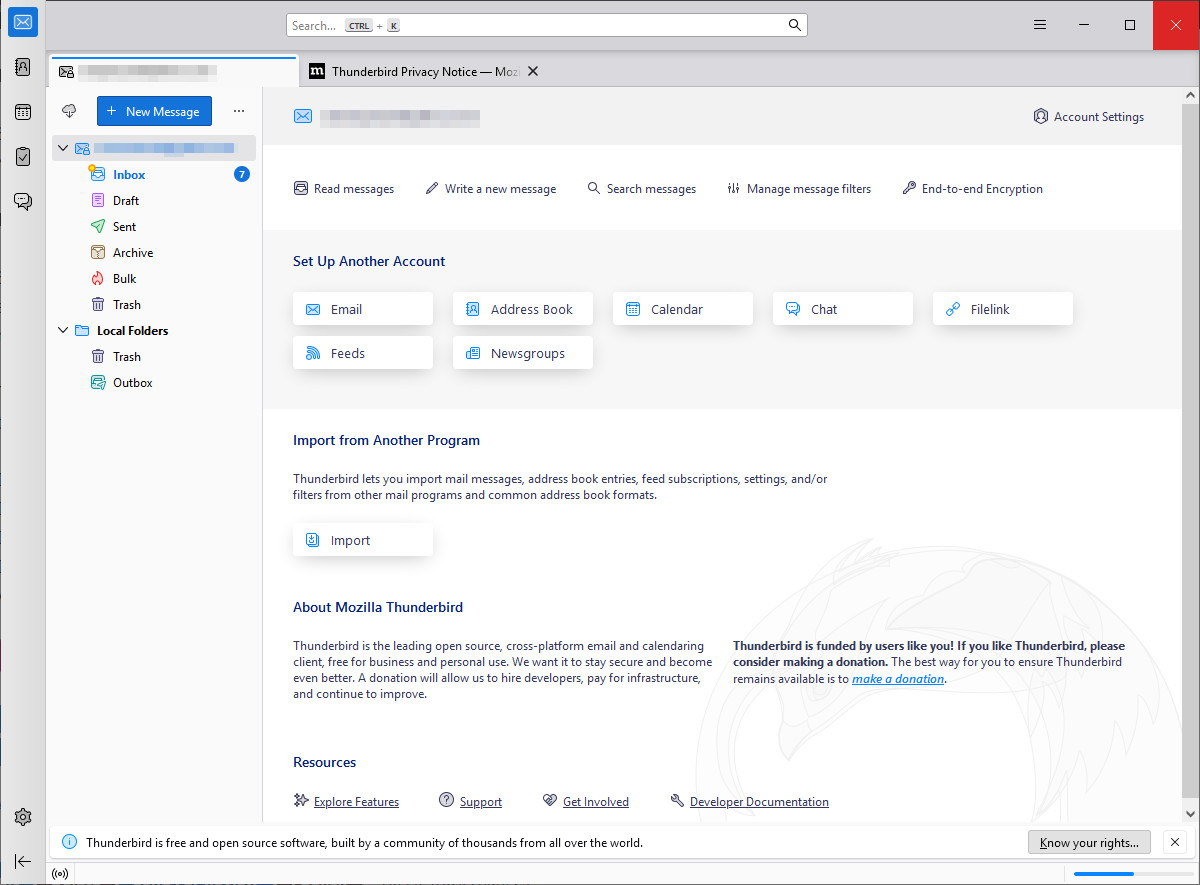Click the scrollbar down arrow
This screenshot has width=1200, height=885.
1190,814
